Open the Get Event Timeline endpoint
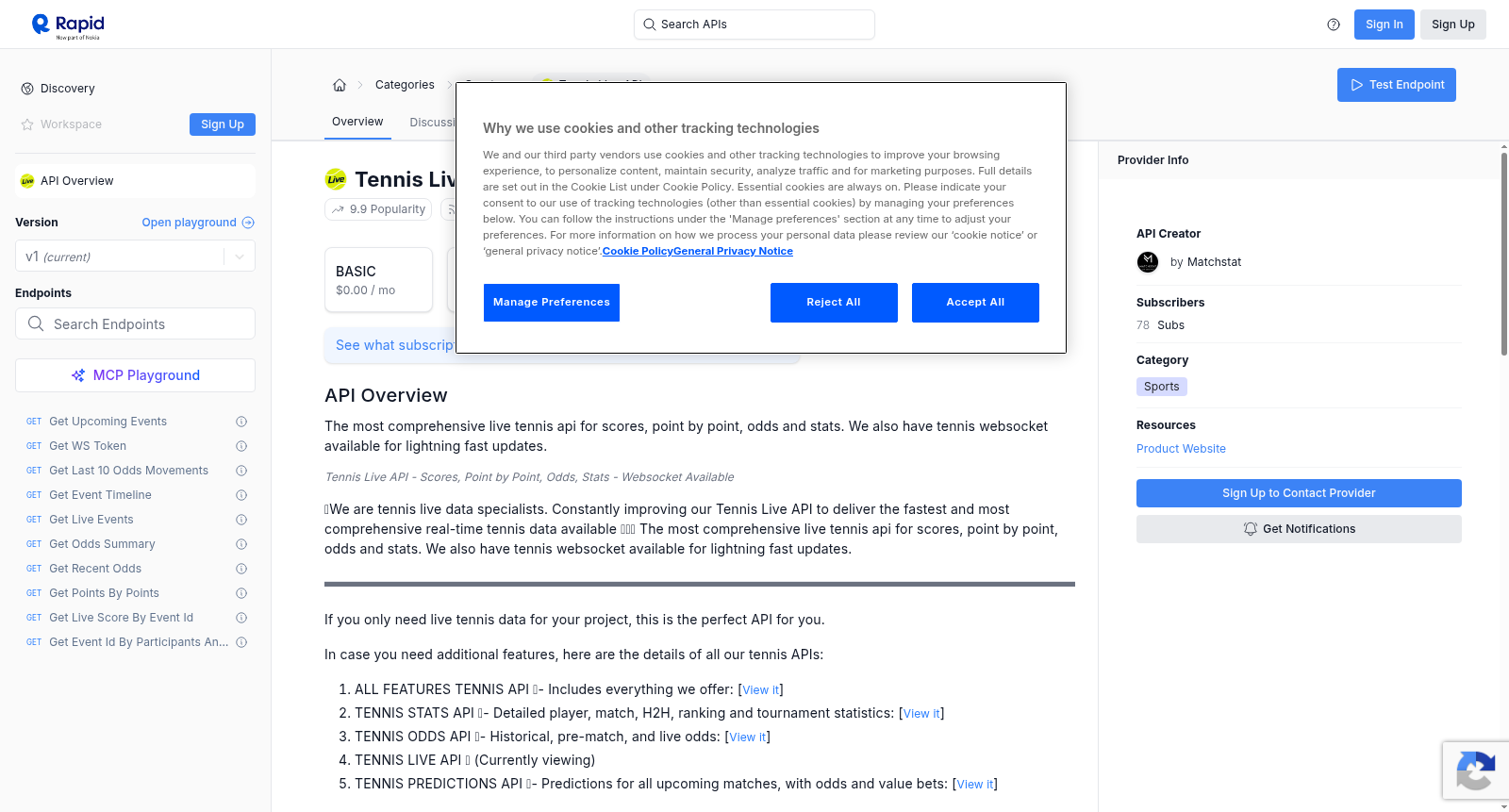 (100, 495)
